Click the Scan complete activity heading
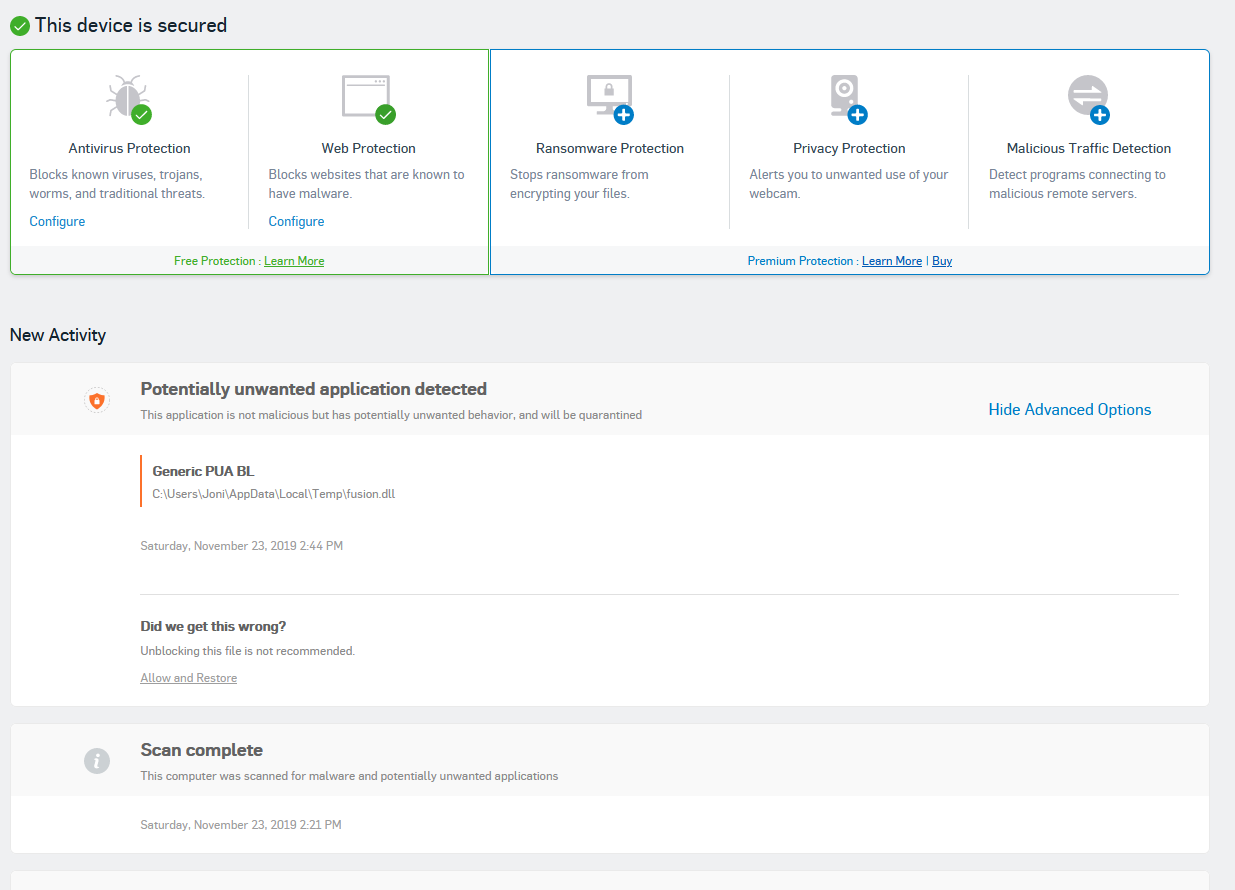The image size is (1235, 890). pyautogui.click(x=202, y=750)
